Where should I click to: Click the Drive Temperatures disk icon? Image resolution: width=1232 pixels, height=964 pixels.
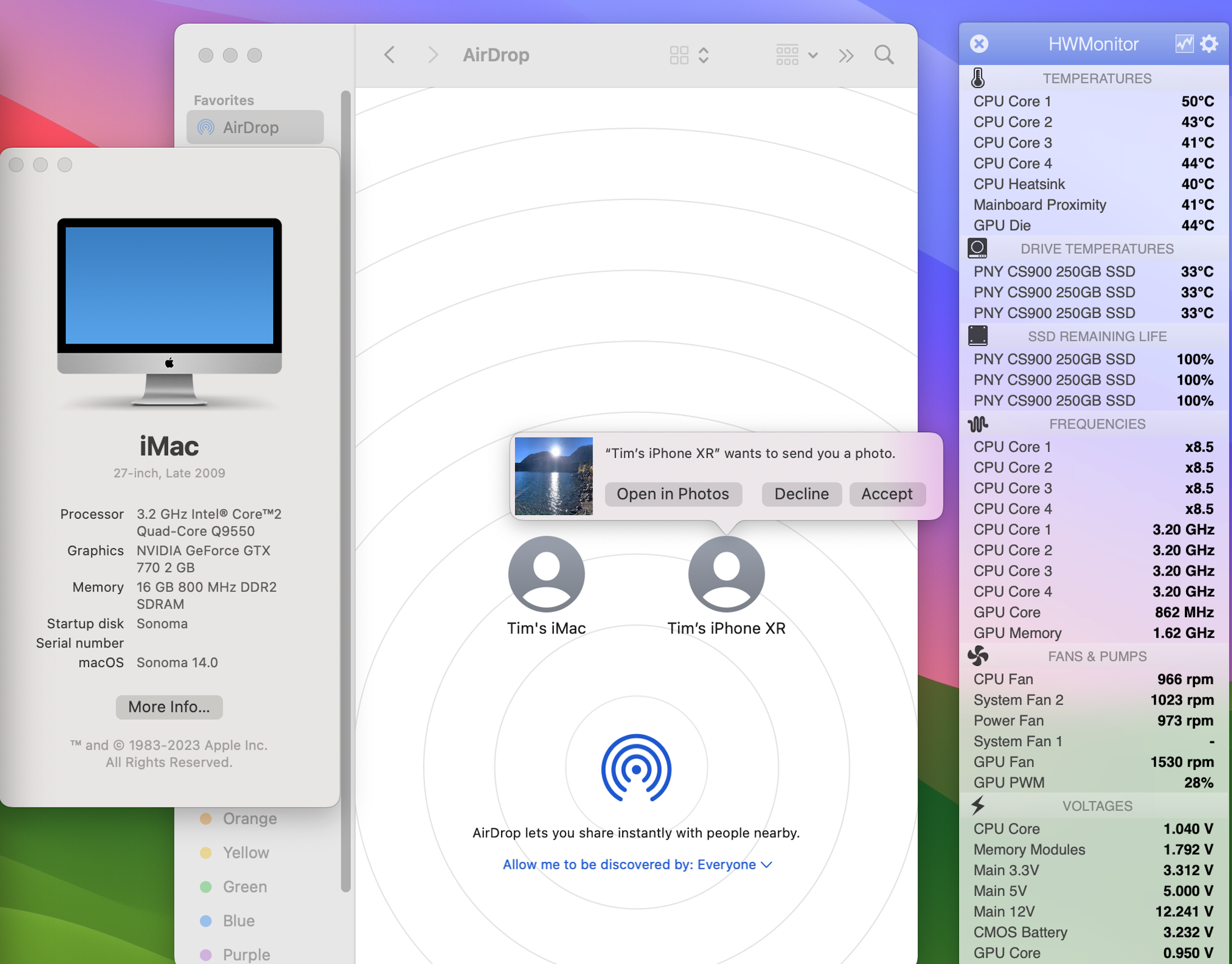[x=978, y=248]
